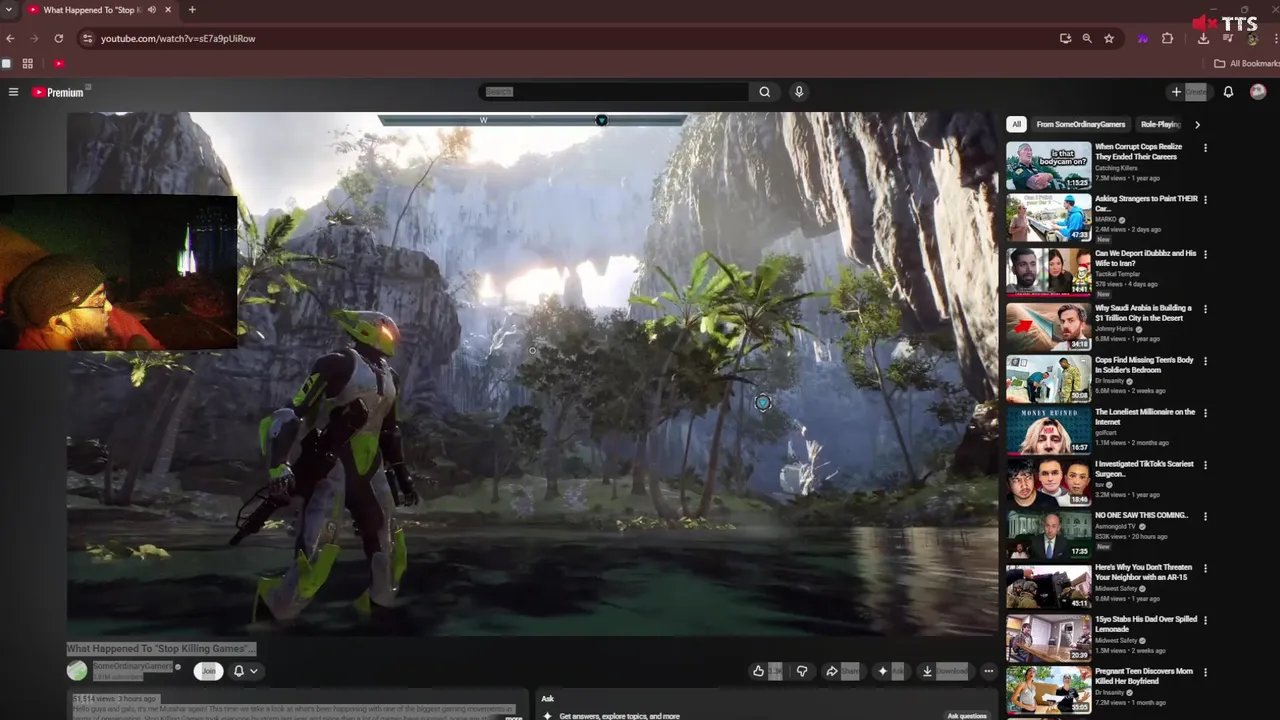Open the Create video button
The width and height of the screenshot is (1280, 720).
(1188, 92)
